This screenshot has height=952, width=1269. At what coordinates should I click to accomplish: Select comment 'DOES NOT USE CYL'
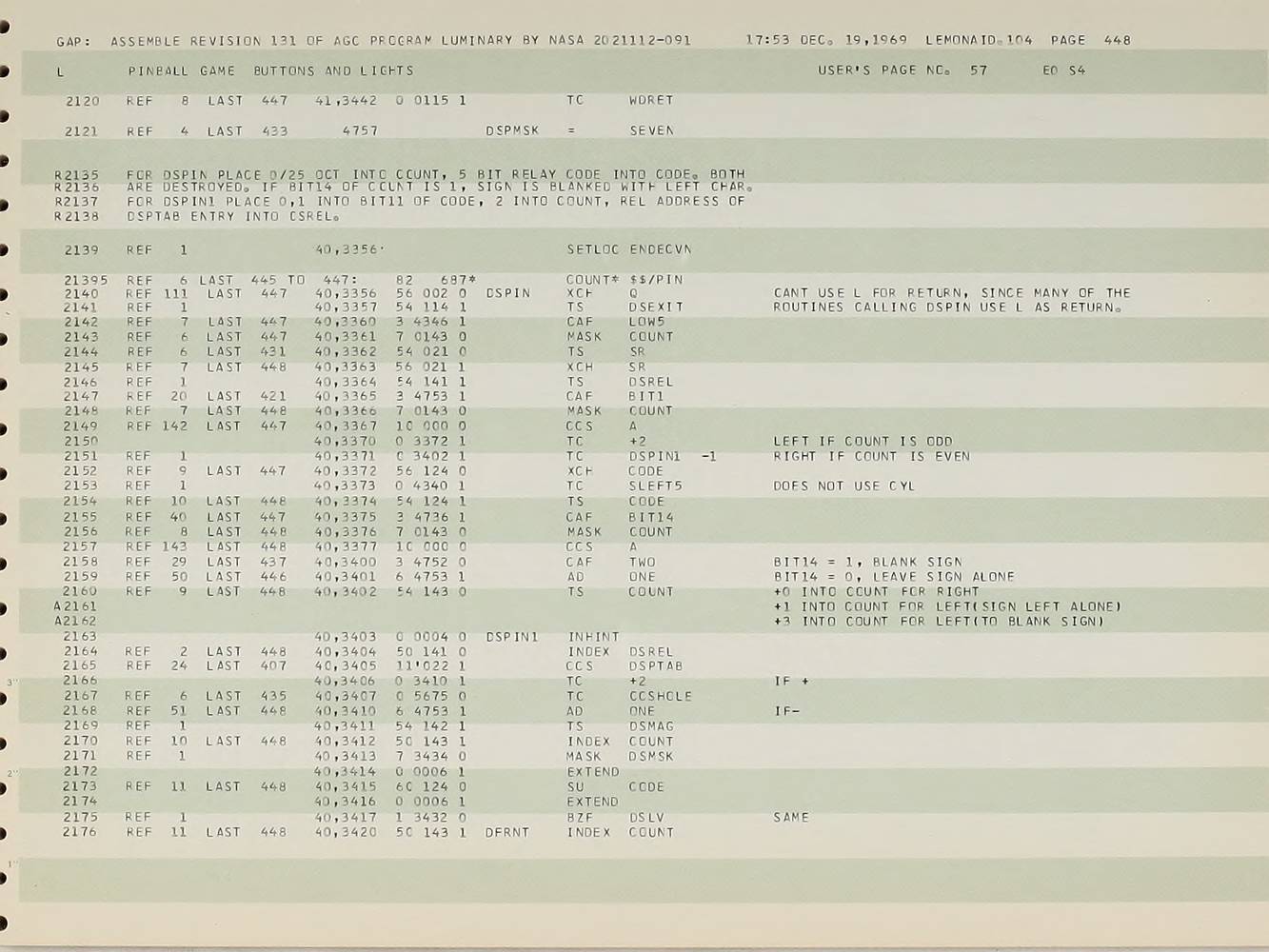pyautogui.click(x=843, y=486)
